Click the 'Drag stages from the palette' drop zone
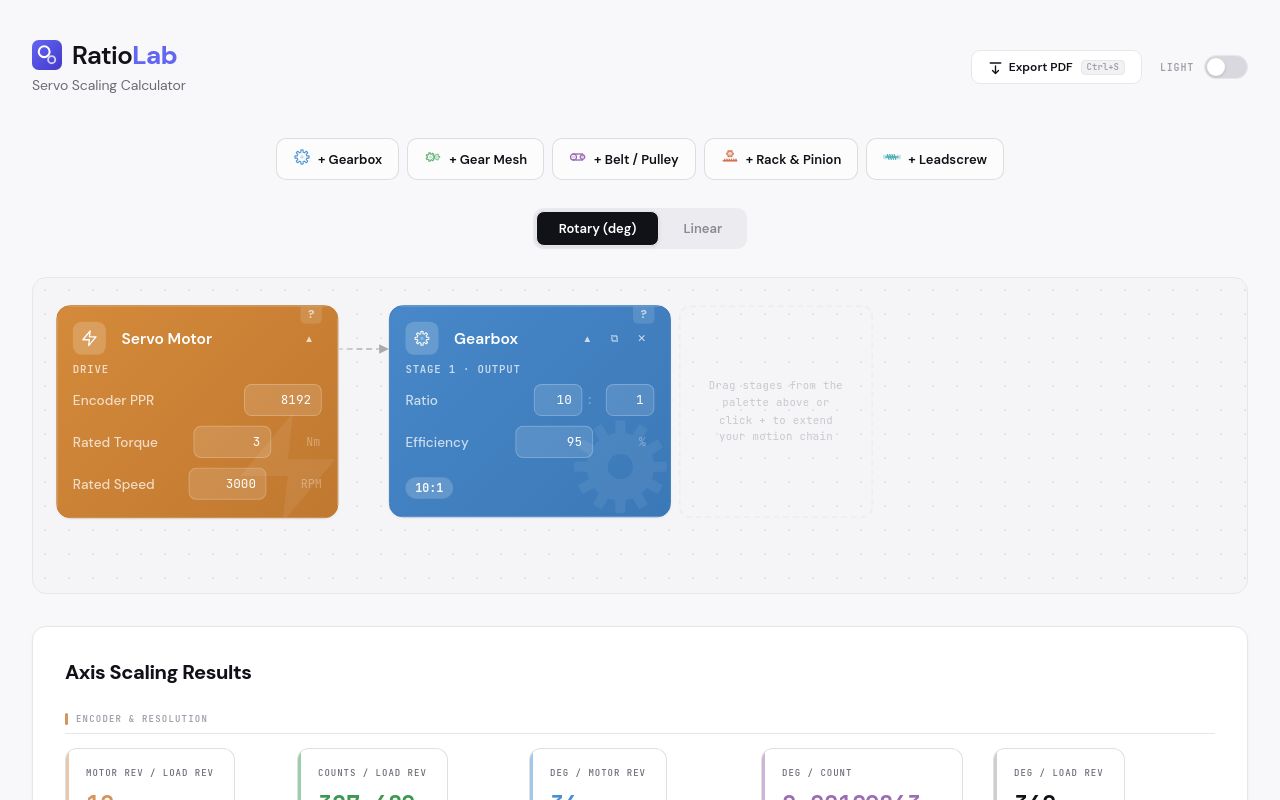The height and width of the screenshot is (800, 1280). pyautogui.click(x=776, y=411)
